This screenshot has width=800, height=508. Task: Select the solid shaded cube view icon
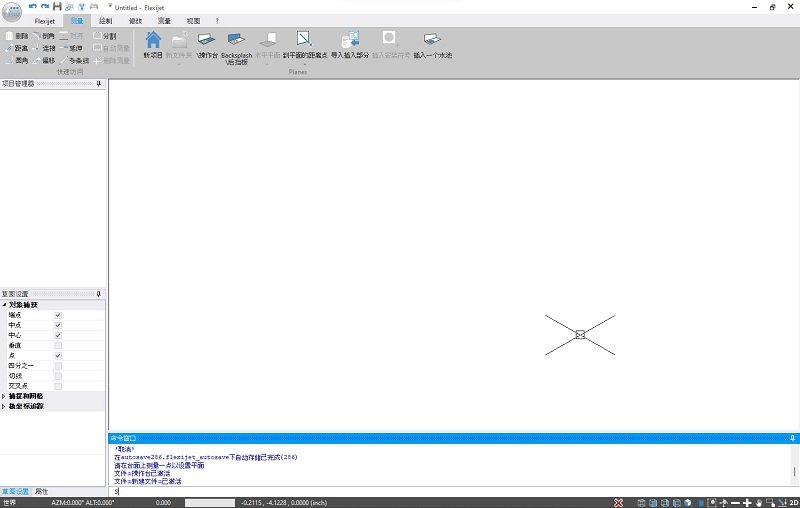(688, 503)
